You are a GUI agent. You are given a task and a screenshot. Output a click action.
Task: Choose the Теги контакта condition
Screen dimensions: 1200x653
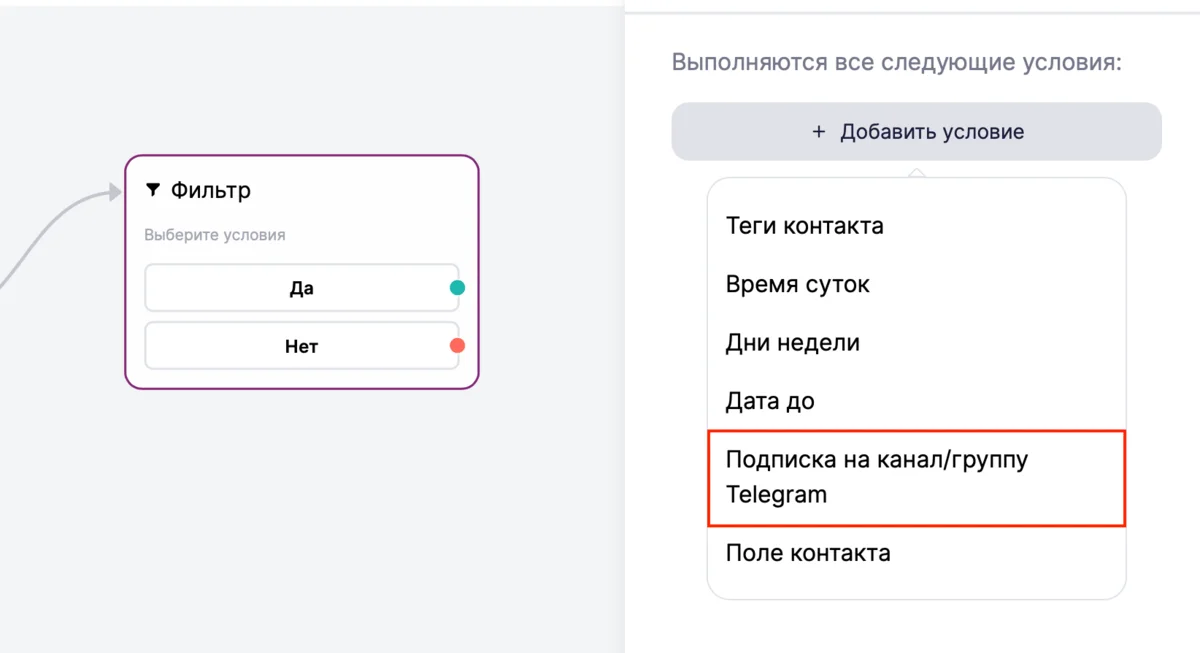click(x=804, y=226)
